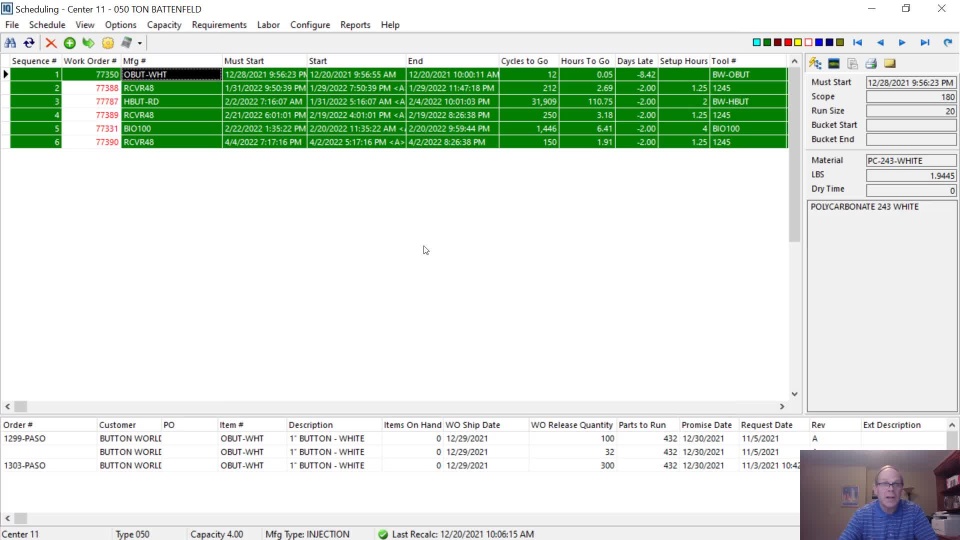This screenshot has height=540, width=960.
Task: Click schedule grid horizontal scroll right arrow
Action: [x=782, y=407]
